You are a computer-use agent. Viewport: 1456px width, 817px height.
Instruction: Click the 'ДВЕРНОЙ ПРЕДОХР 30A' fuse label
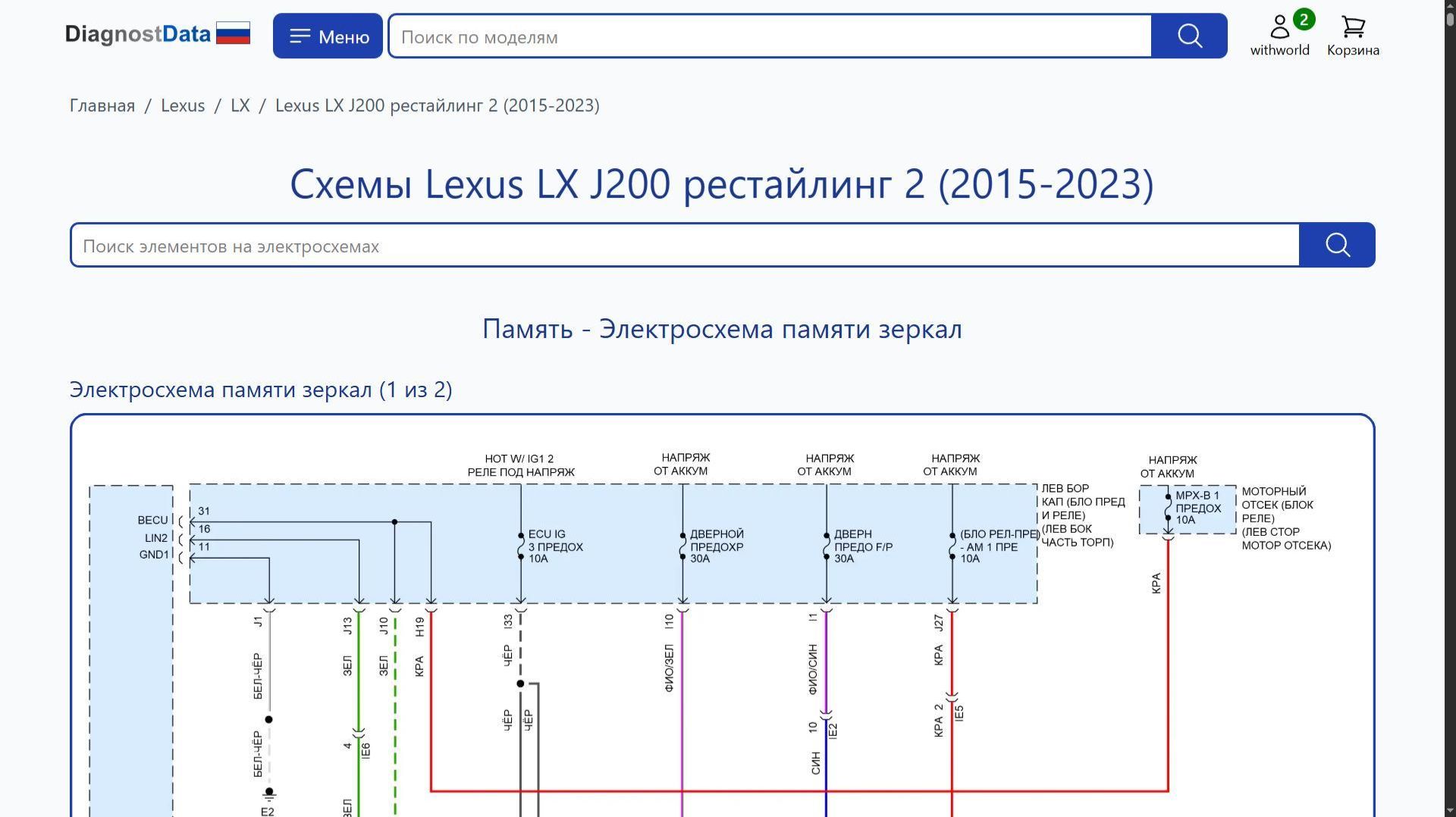[x=717, y=546]
